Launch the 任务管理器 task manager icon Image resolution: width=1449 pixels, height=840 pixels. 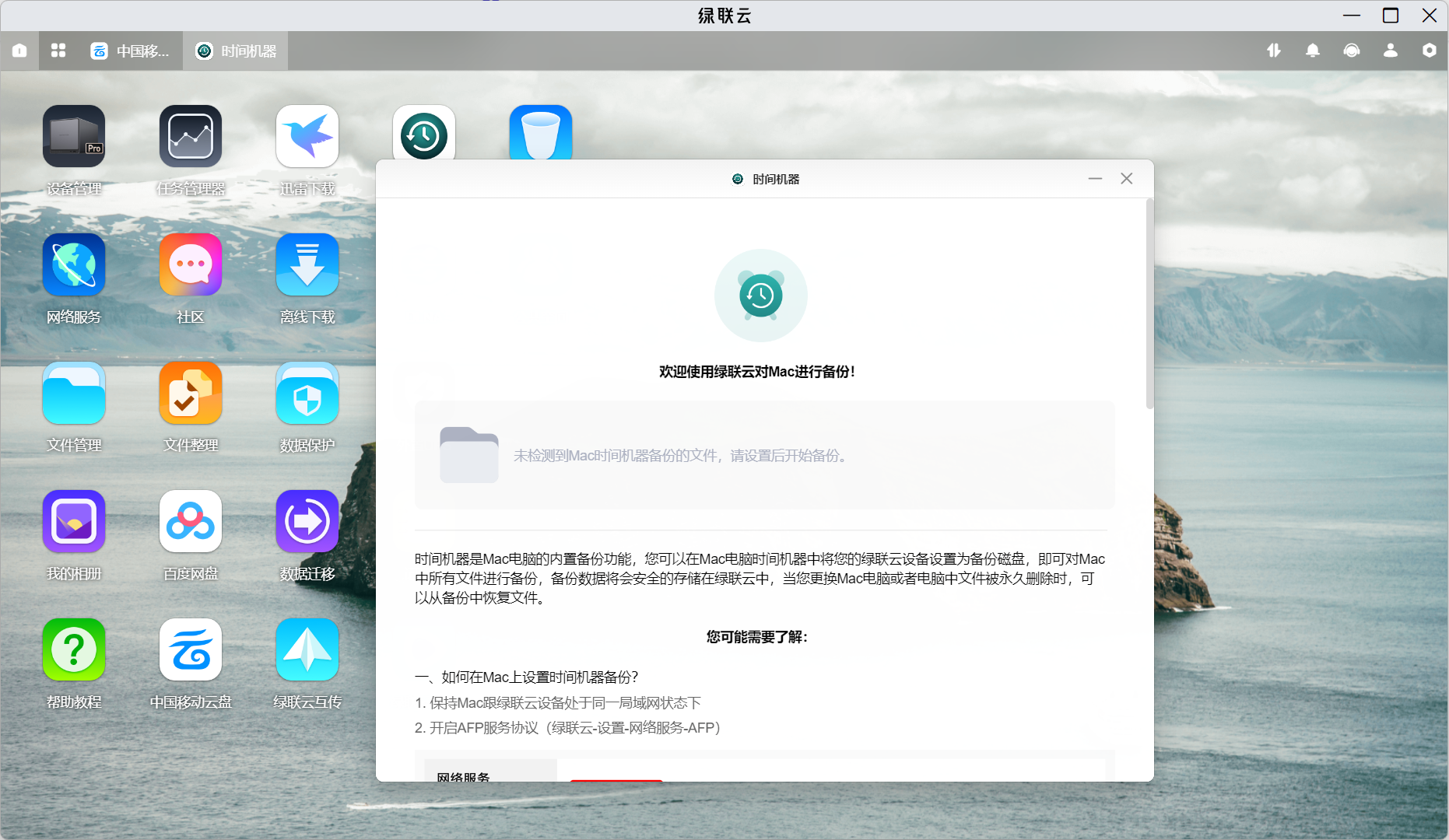coord(191,137)
